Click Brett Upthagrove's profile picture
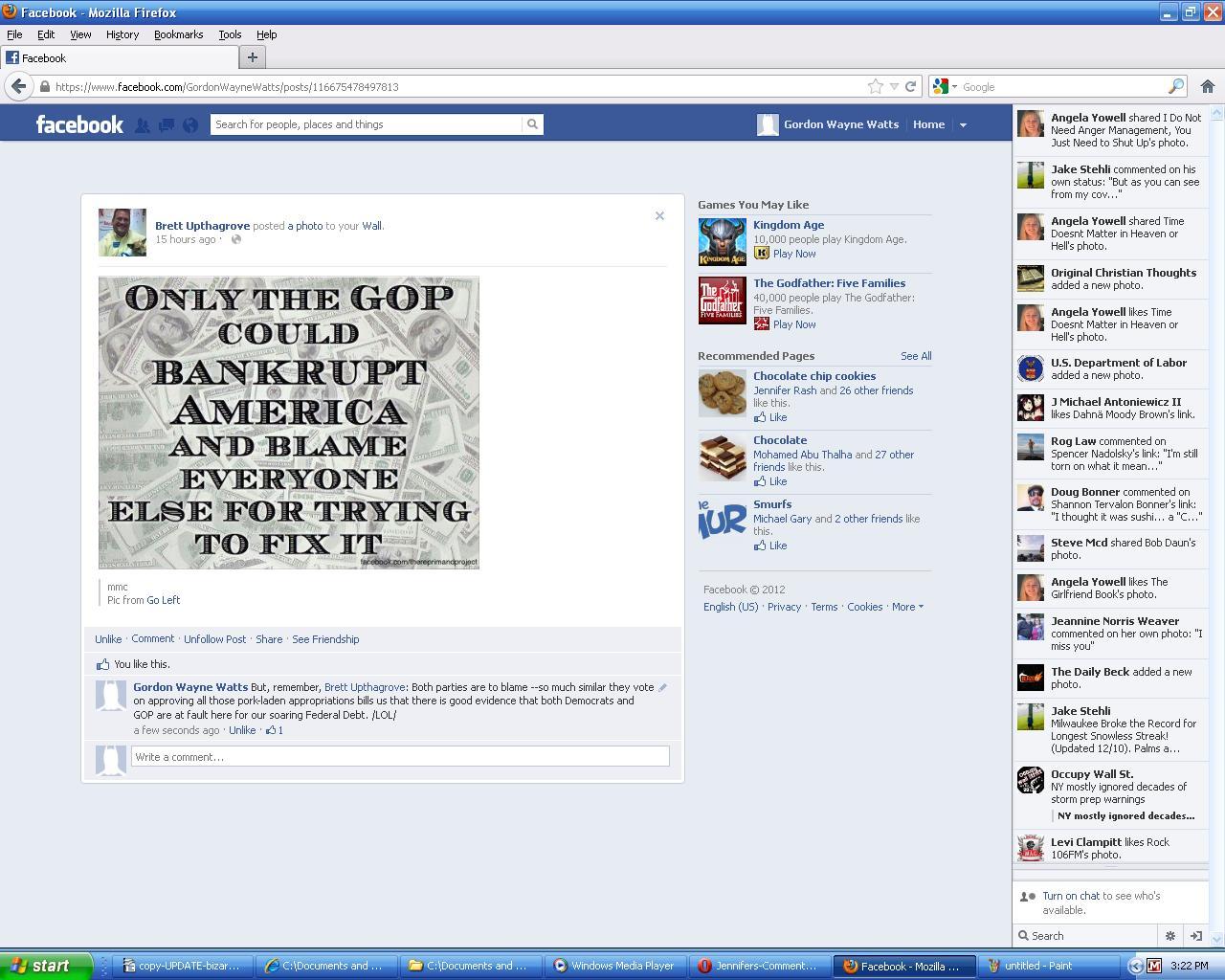1225x980 pixels. [122, 233]
